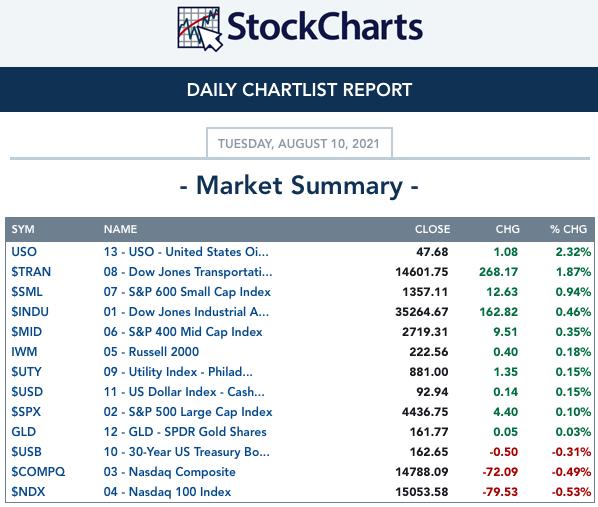
Task: Open the $TRAN symbol link
Action: tap(31, 272)
